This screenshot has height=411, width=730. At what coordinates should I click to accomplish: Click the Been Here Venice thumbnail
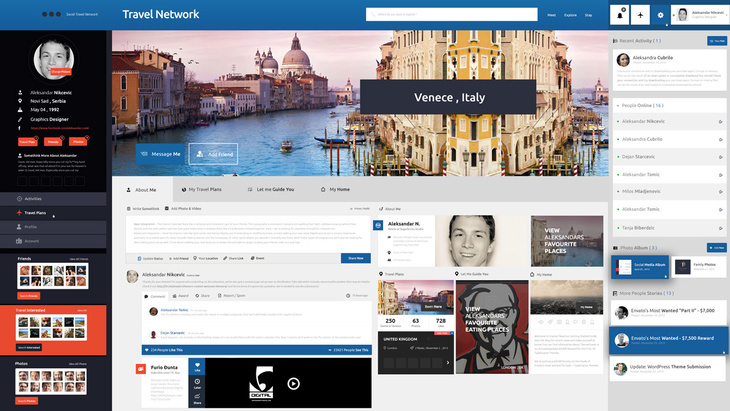[416, 297]
